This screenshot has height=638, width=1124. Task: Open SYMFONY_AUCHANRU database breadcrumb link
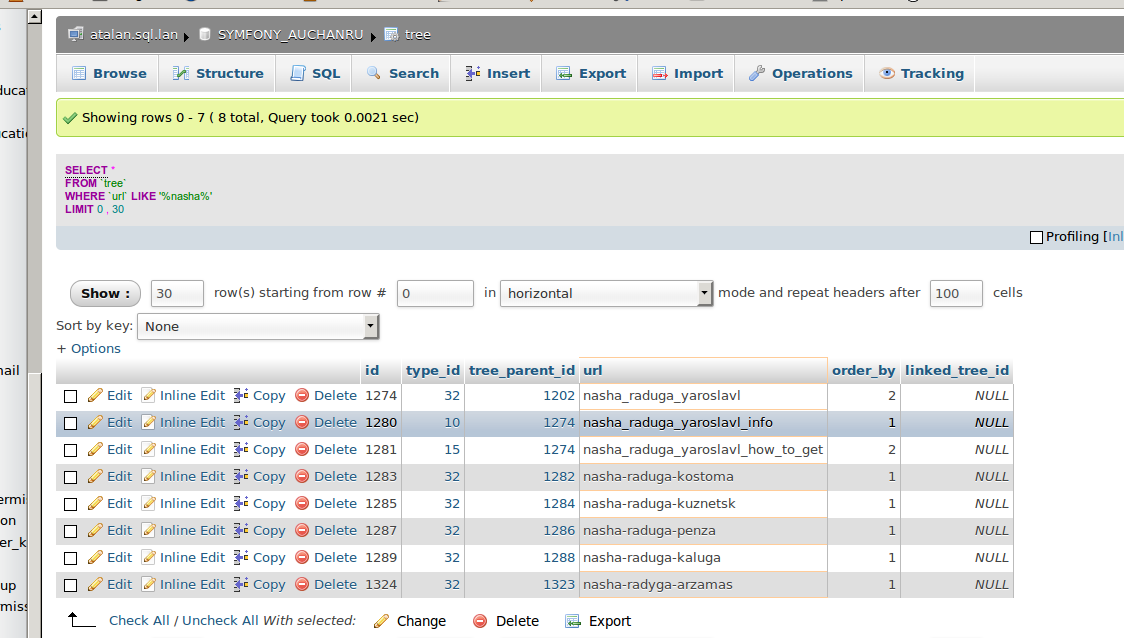[x=290, y=34]
